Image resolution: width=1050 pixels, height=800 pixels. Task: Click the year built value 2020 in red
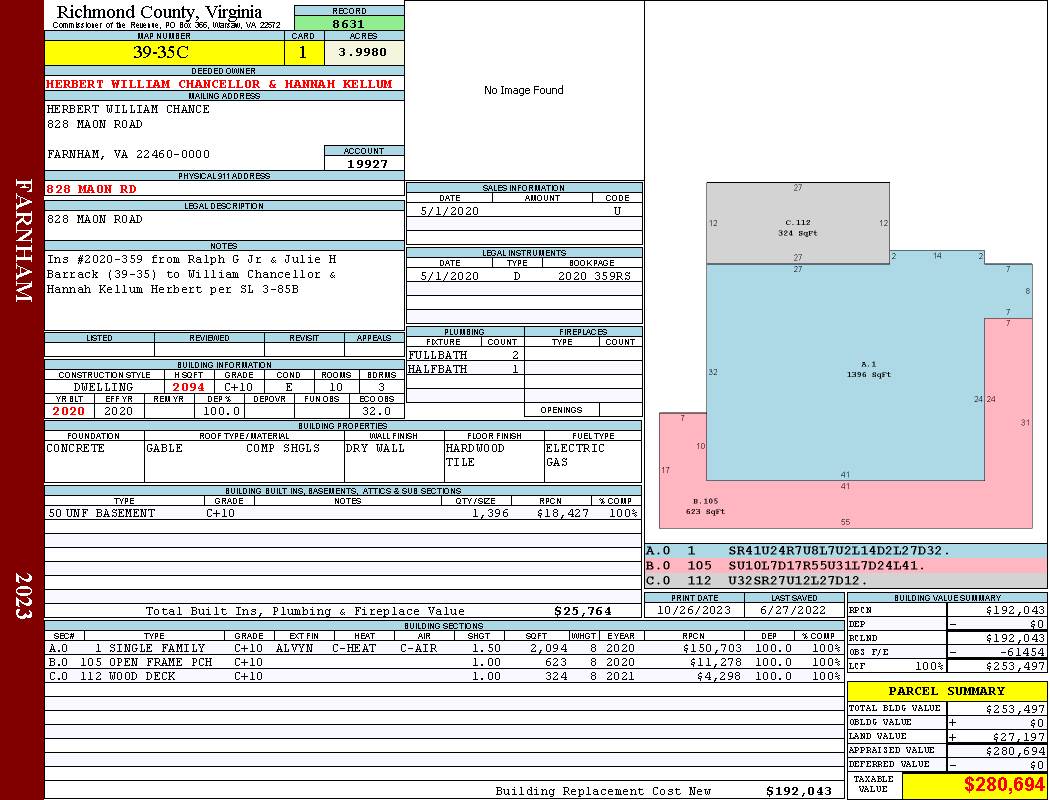coord(69,411)
